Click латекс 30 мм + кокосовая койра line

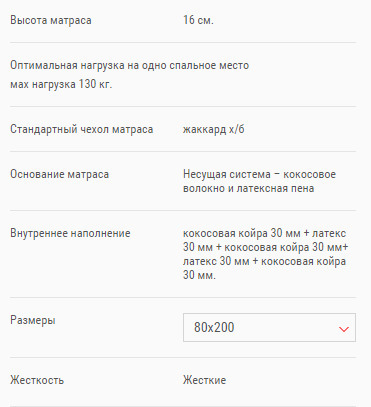[264, 261]
